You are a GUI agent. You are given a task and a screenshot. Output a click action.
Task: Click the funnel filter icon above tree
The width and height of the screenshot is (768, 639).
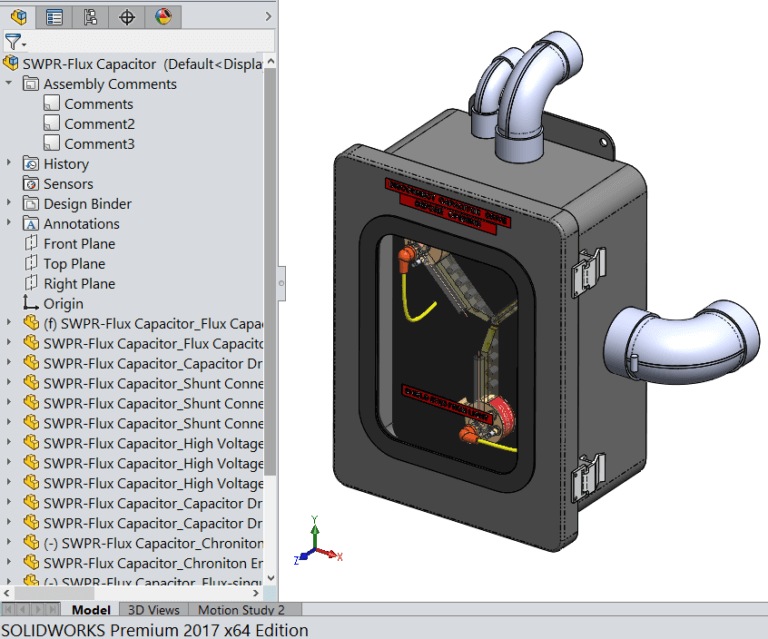[x=13, y=42]
